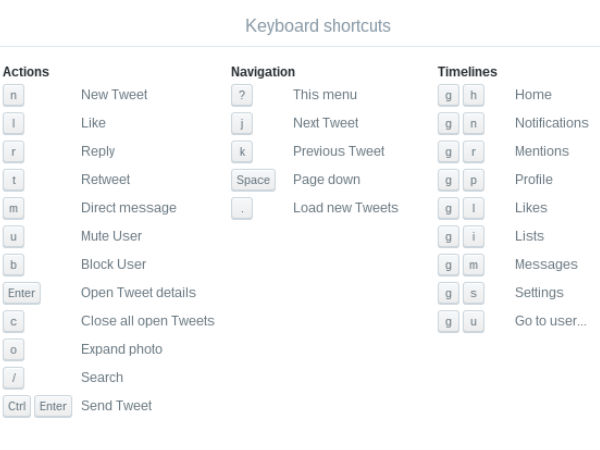Screen dimensions: 600x450
Task: Click the 'l' key badge beside Like
Action: pyautogui.click(x=13, y=123)
